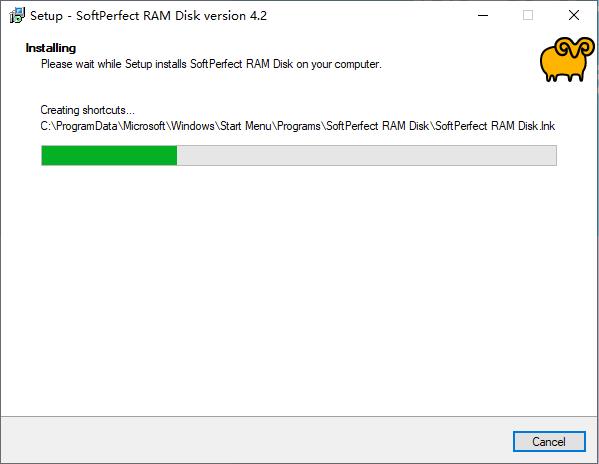The image size is (599, 464).
Task: Click the window title 'Setup - SoftPerfect RAM Disk'
Action: pyautogui.click(x=115, y=16)
